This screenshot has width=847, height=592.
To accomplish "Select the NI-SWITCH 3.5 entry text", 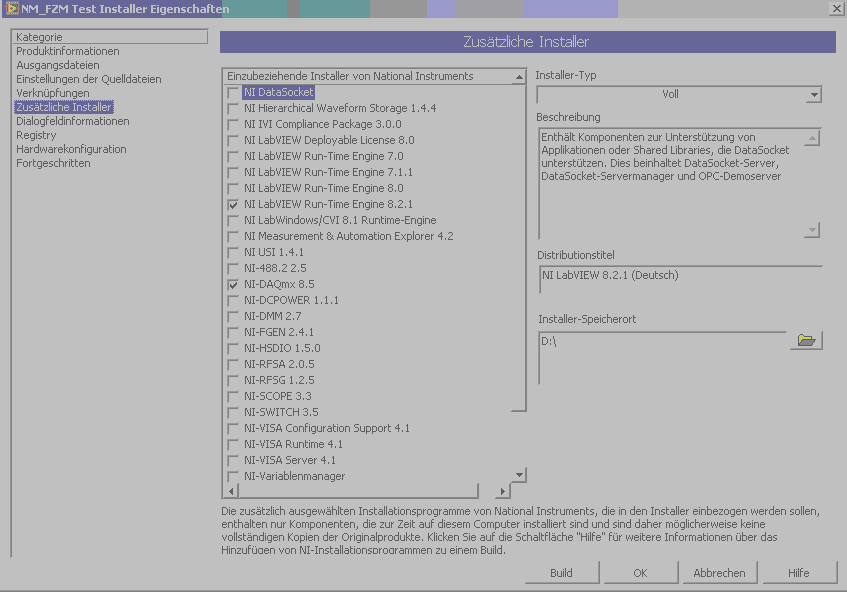I will 281,412.
